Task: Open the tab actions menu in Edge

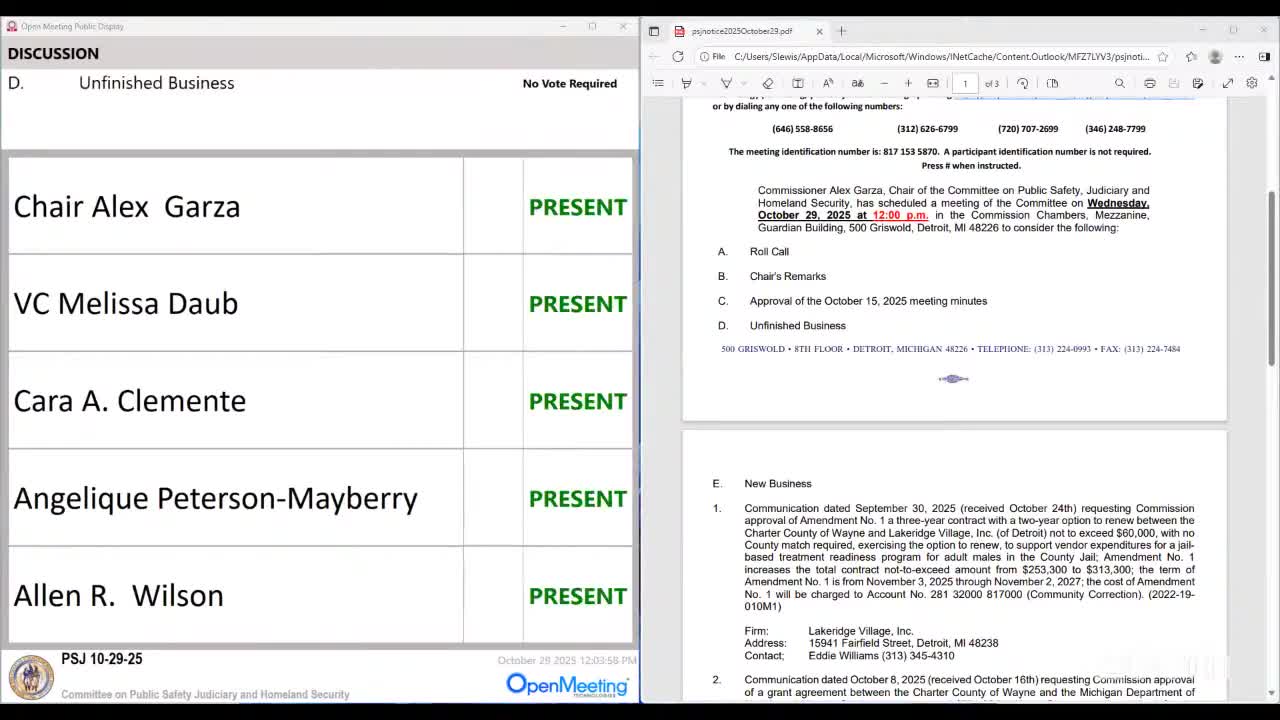Action: pos(654,31)
